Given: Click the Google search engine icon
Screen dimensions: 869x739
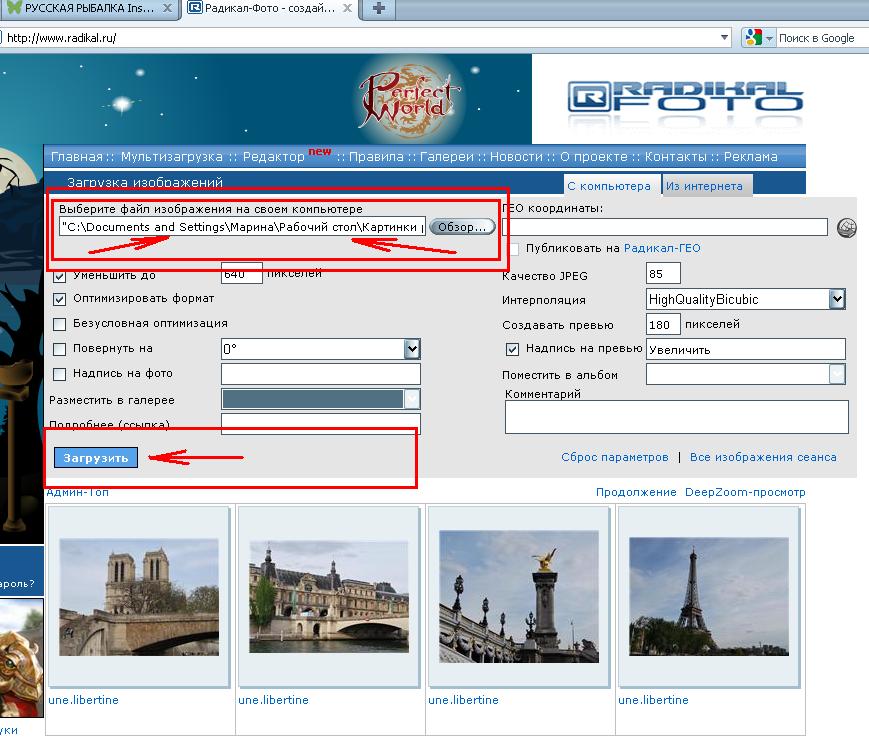Looking at the screenshot, I should point(754,38).
